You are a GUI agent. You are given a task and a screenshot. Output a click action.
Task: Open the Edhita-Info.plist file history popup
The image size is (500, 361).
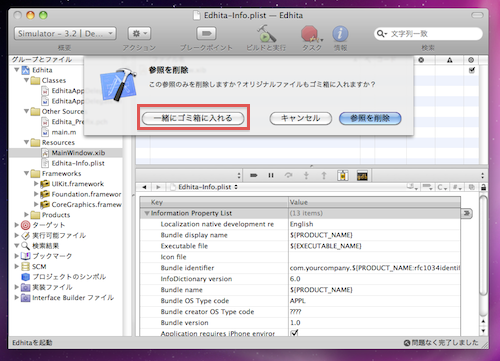(204, 187)
